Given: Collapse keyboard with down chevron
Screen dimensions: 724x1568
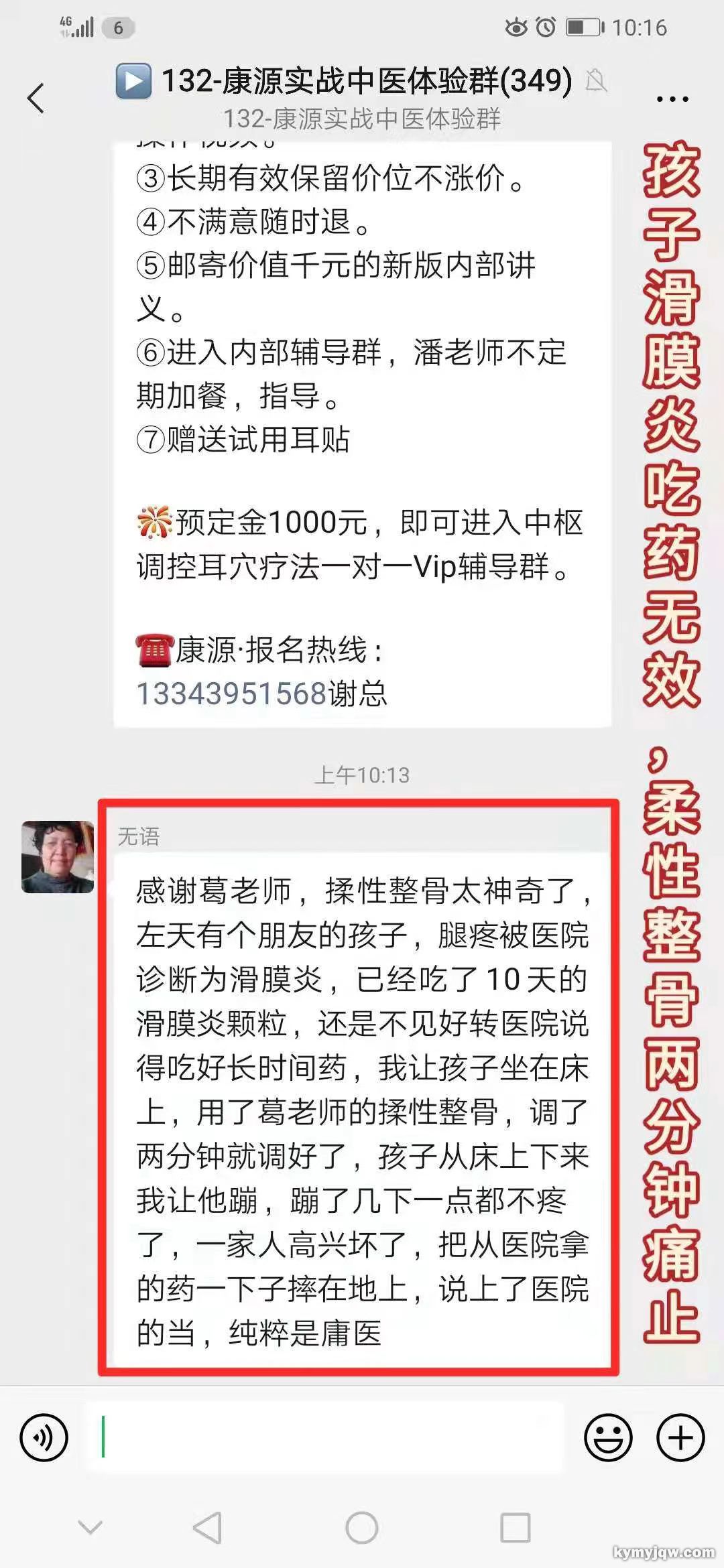Looking at the screenshot, I should 90,1527.
